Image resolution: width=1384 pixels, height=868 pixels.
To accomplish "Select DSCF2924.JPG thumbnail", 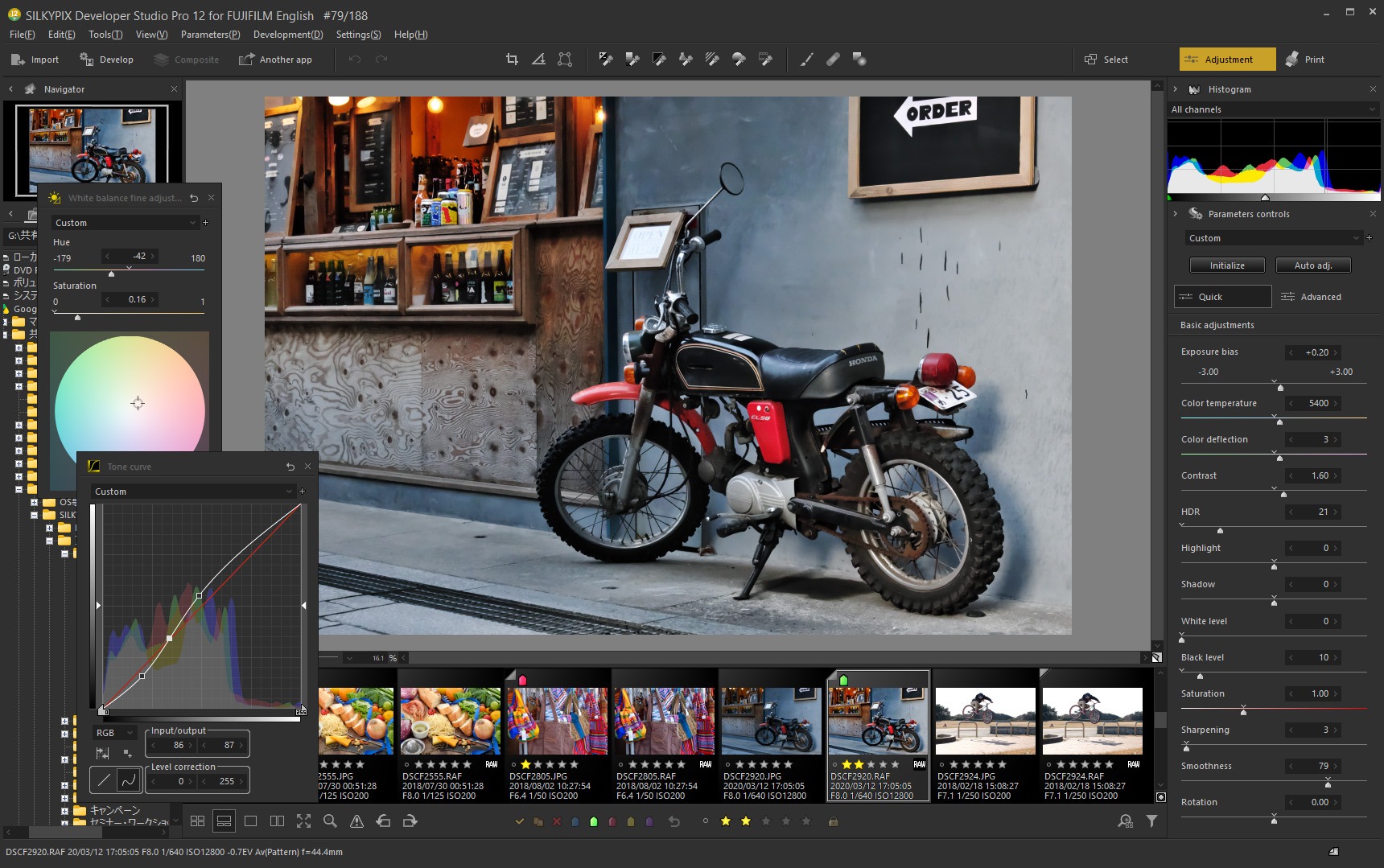I will (986, 736).
